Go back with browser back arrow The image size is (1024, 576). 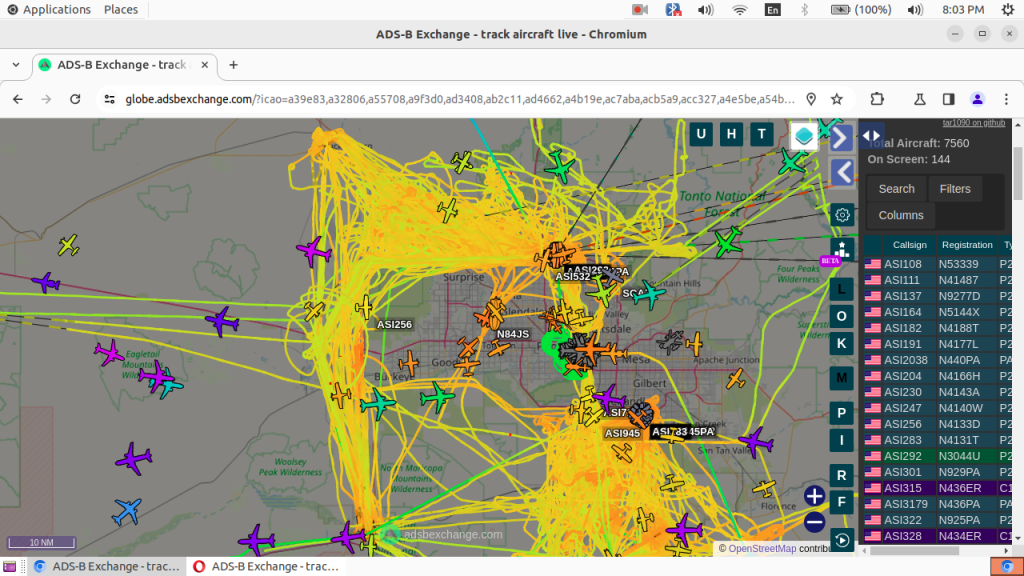click(18, 99)
